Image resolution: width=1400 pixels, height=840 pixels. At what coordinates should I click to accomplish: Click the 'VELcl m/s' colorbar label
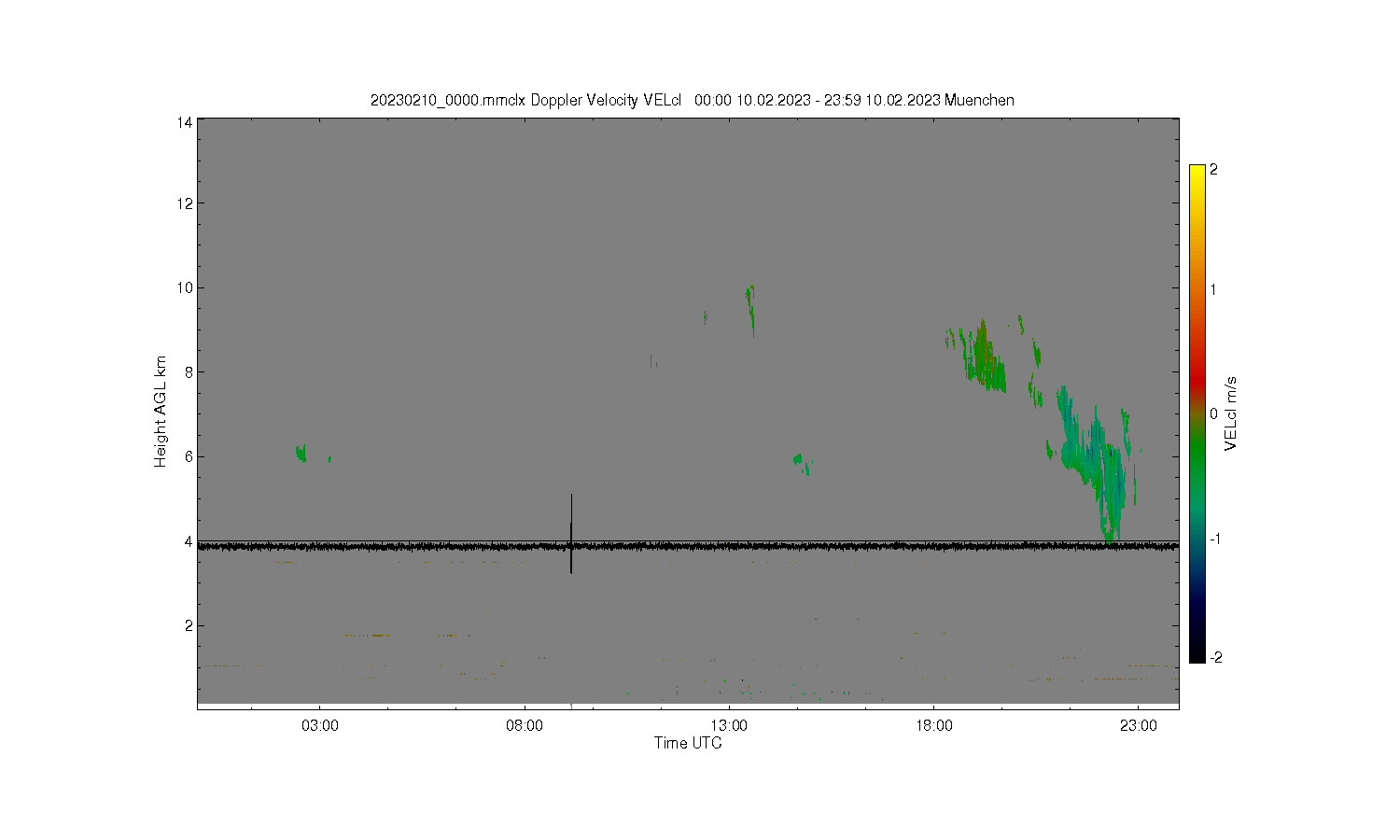(x=1231, y=413)
